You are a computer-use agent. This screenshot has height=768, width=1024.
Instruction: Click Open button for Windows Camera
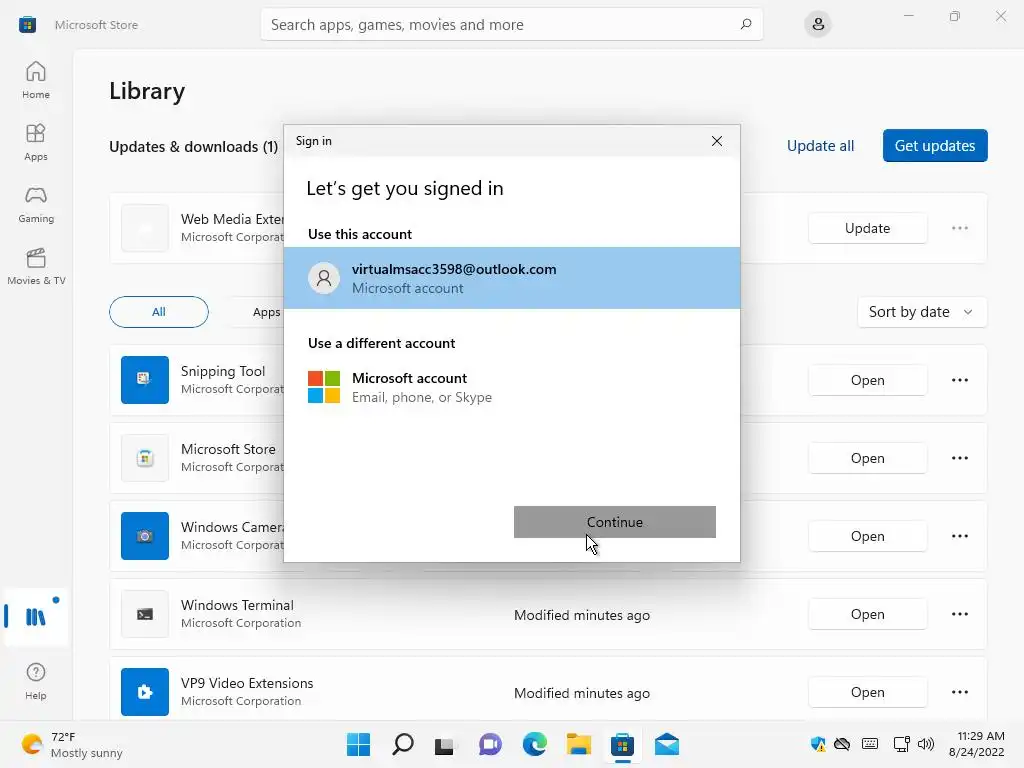click(x=867, y=536)
